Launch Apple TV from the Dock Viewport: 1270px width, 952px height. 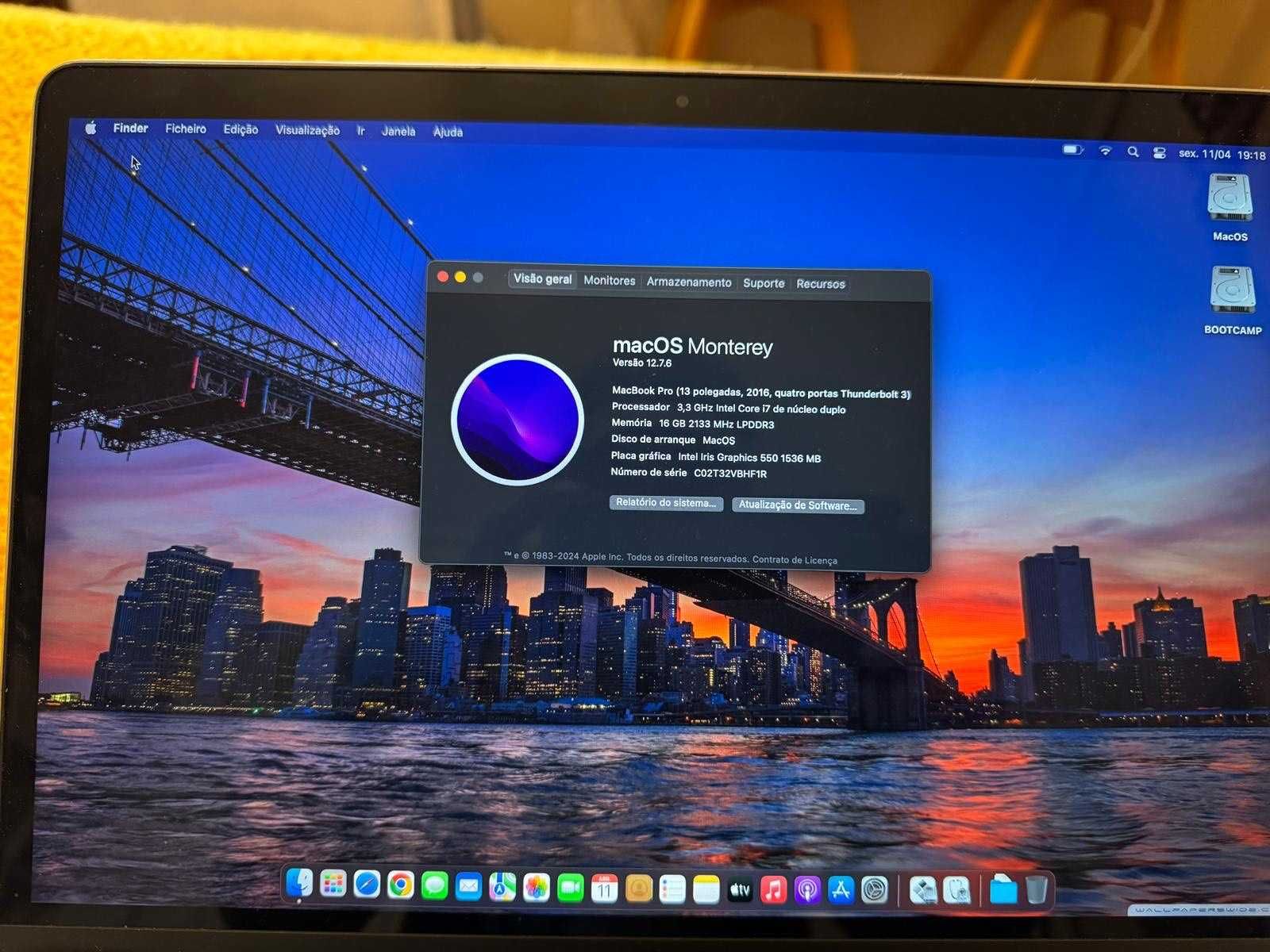pos(741,891)
